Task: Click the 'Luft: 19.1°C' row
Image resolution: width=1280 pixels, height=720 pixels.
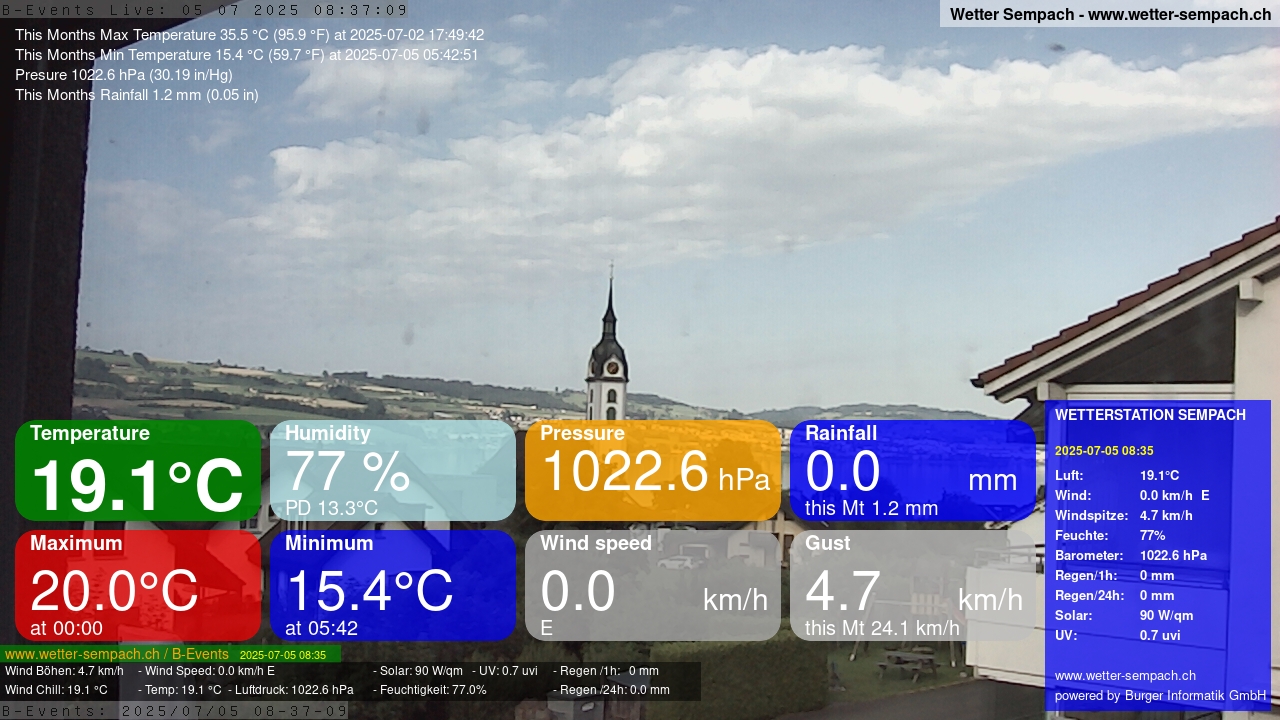Action: (x=1117, y=476)
